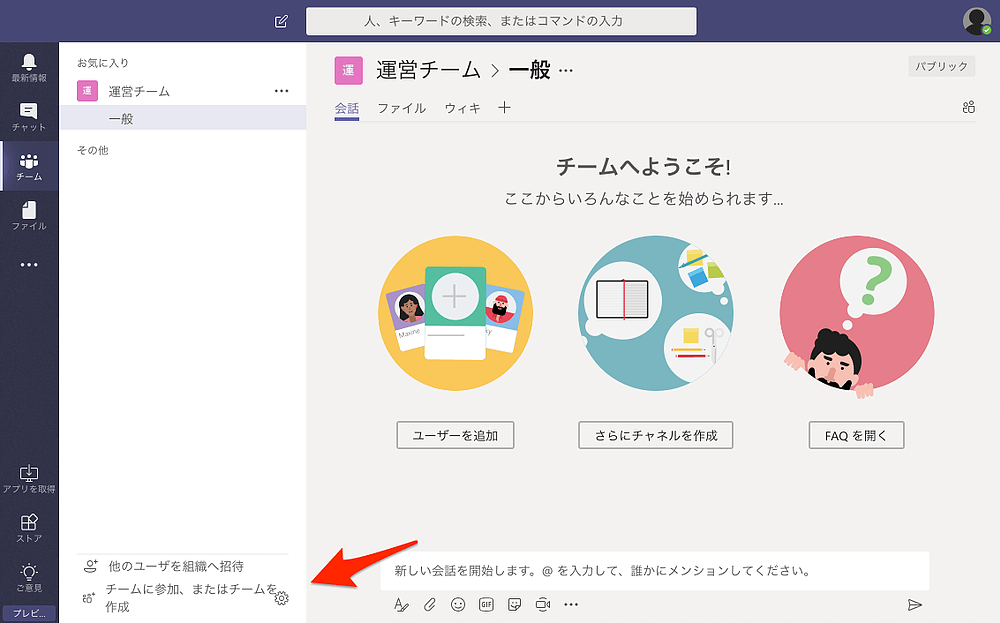The image size is (1000, 623).
Task: Click the FAQ question mark illustration
Action: pyautogui.click(x=857, y=314)
